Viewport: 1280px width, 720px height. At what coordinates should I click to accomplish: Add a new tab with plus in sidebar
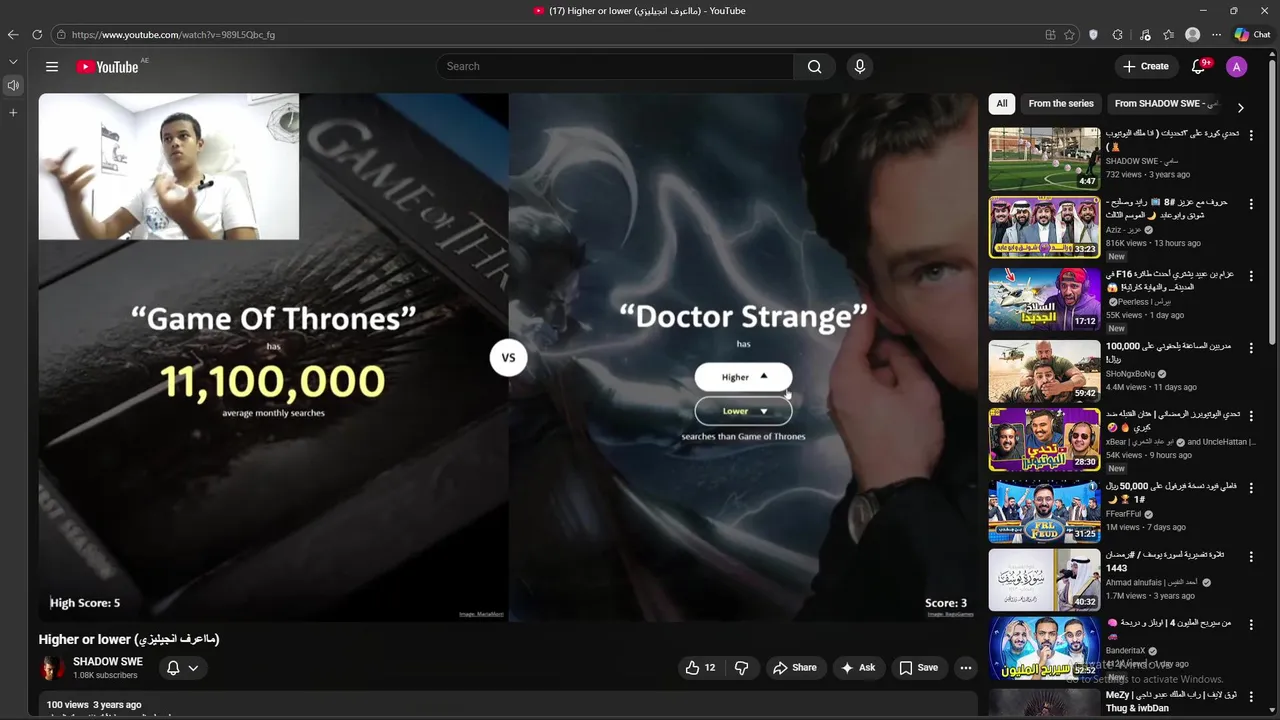pos(13,112)
